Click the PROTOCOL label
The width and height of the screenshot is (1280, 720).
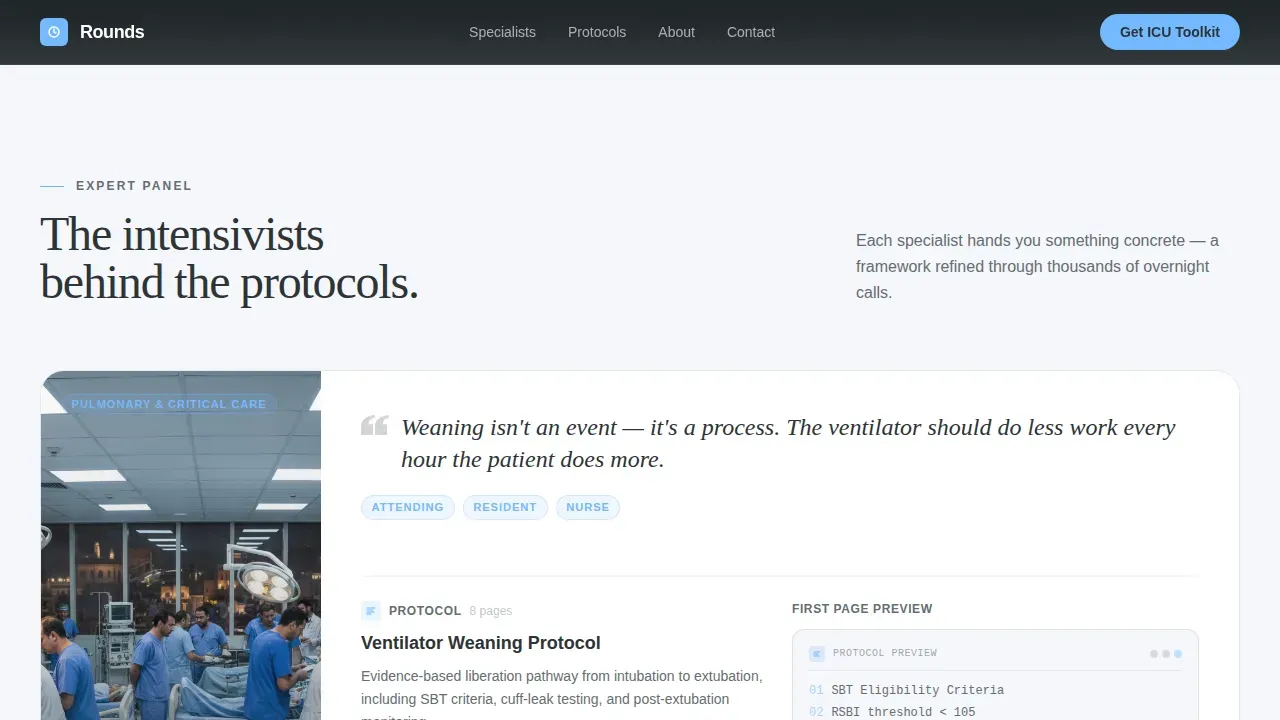425,610
